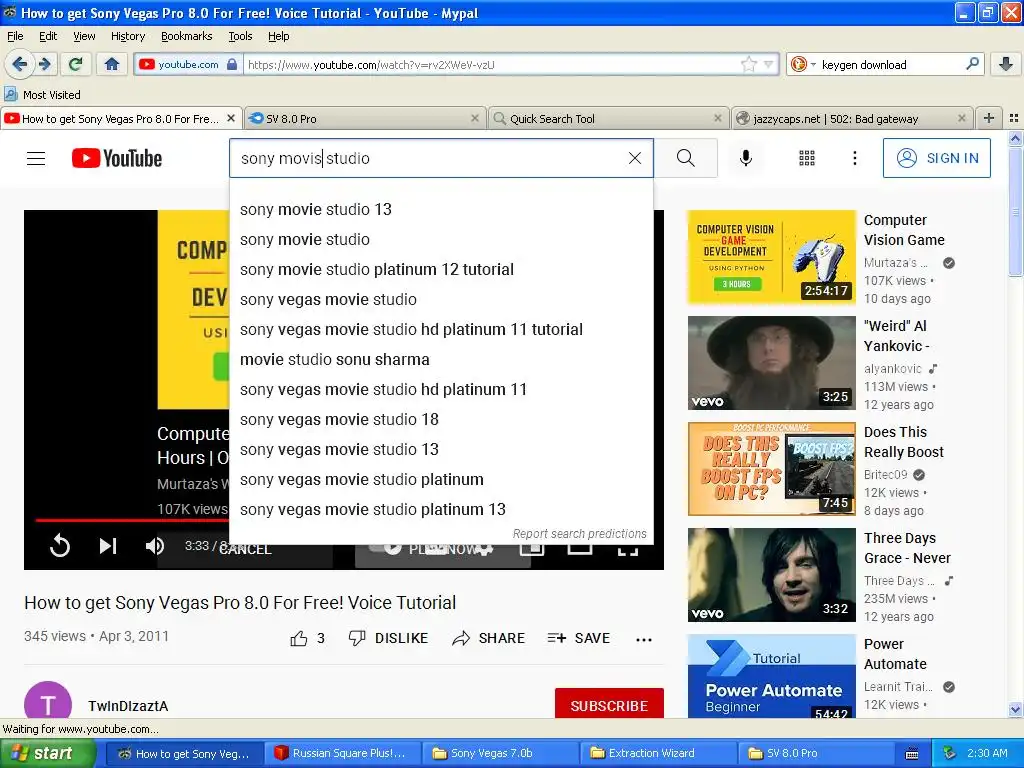Click the site identity padlock icon
1024x768 pixels.
tap(232, 64)
